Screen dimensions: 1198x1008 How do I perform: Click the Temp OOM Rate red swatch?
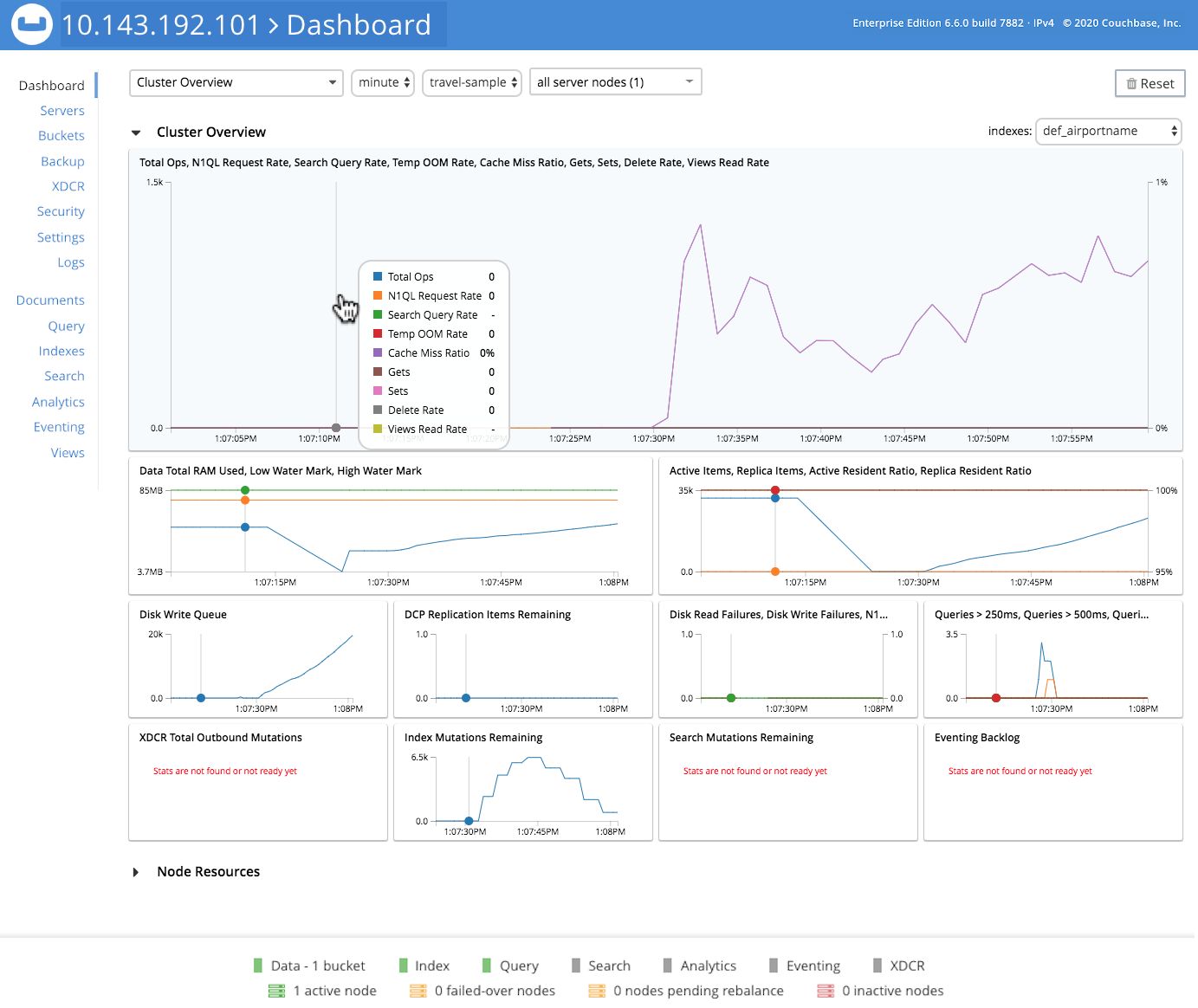378,333
